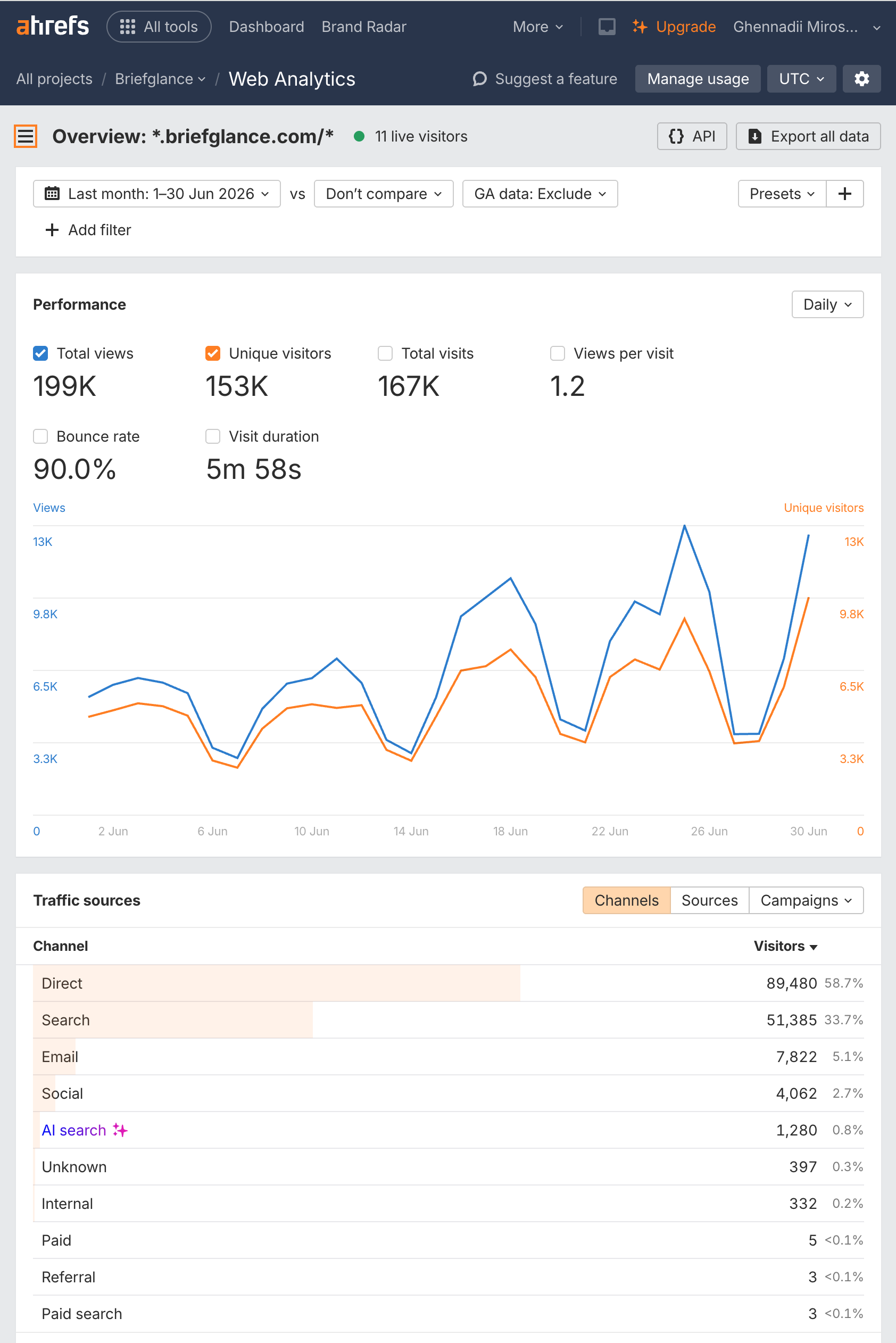Open the Presets dropdown
Screen dimensions: 896x1343
782,194
